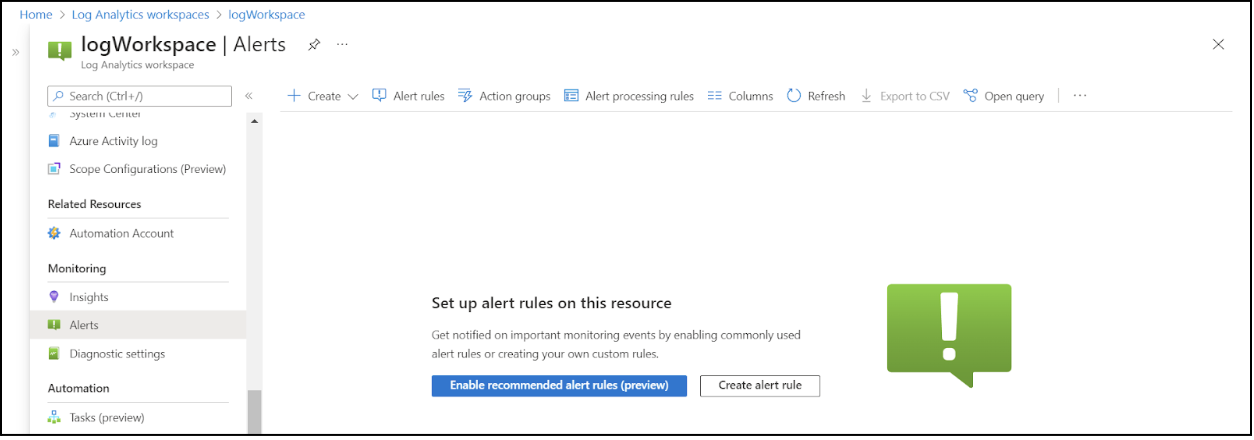Choose Columns in the toolbar
Image resolution: width=1254 pixels, height=440 pixels.
coord(740,96)
